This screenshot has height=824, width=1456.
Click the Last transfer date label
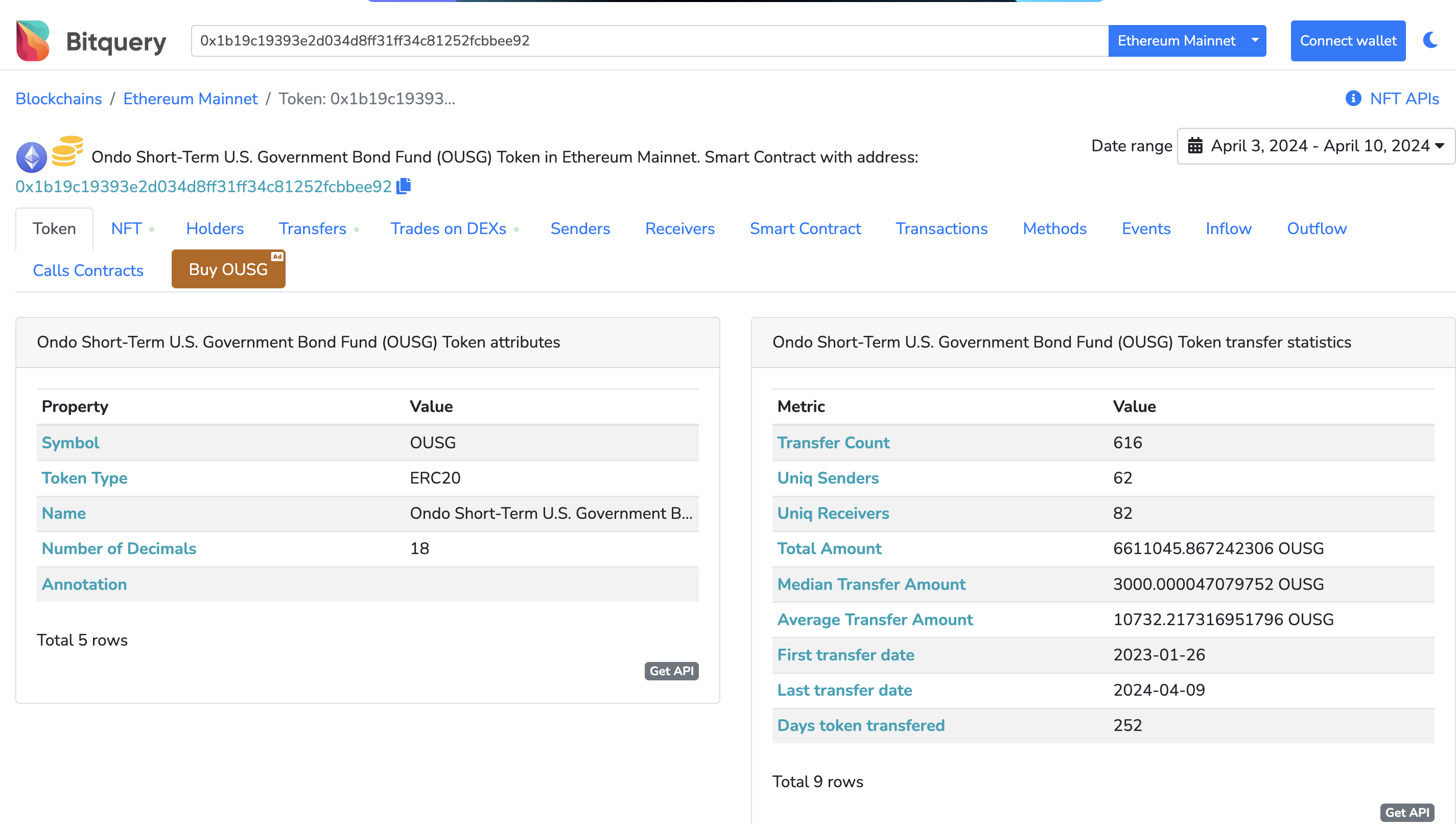845,690
